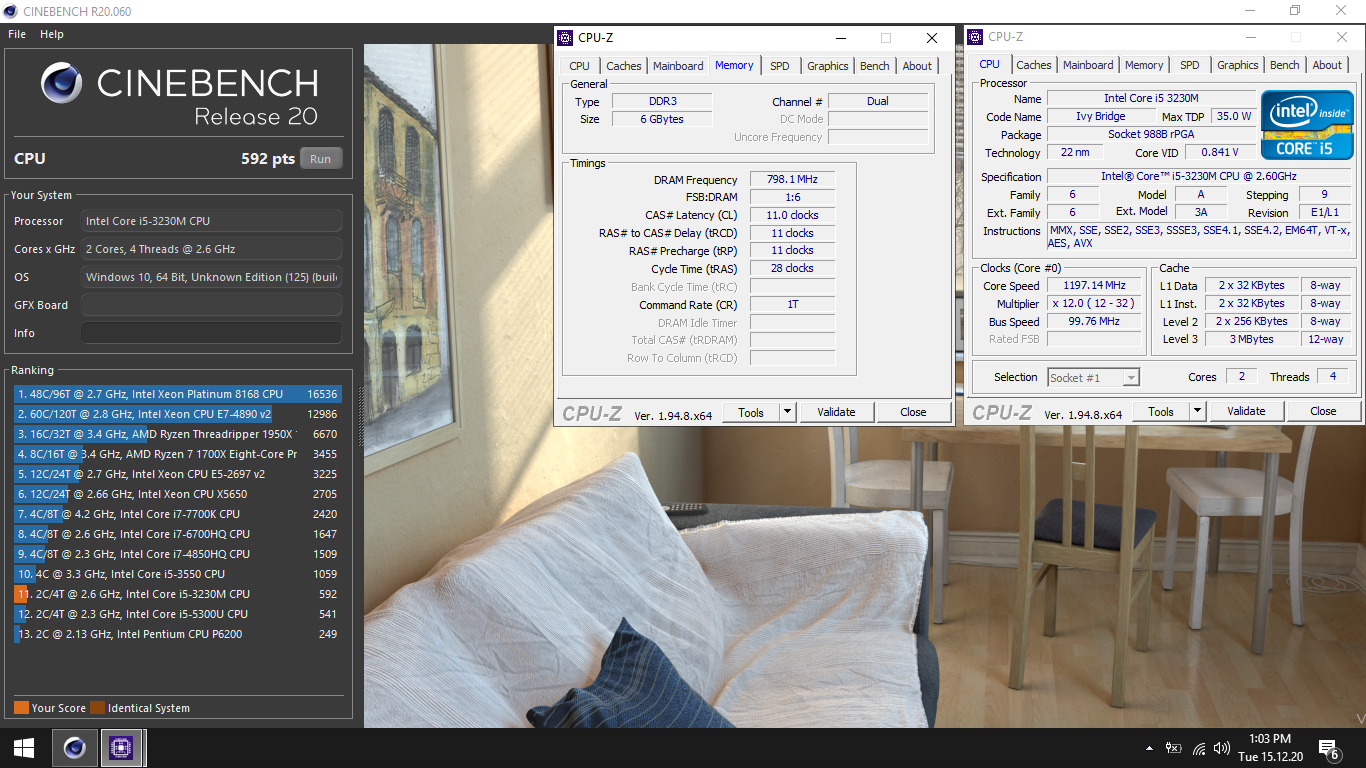The image size is (1366, 768).
Task: Click Close button in right CPU-Z window
Action: pyautogui.click(x=1323, y=411)
